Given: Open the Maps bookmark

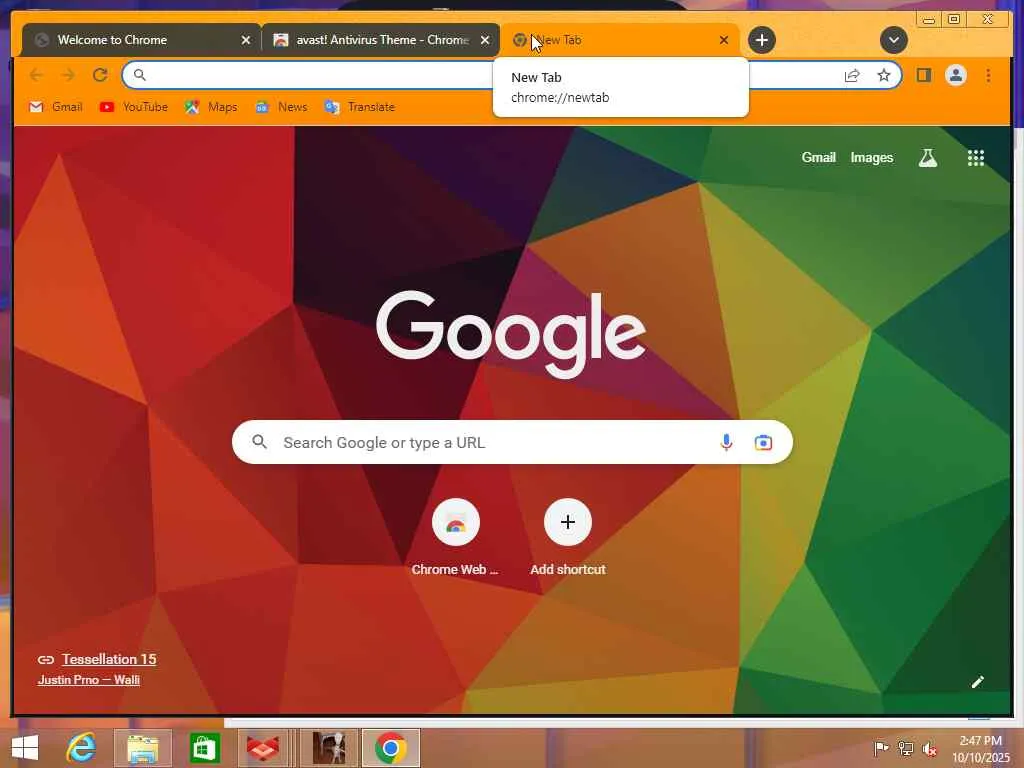Looking at the screenshot, I should tap(211, 106).
